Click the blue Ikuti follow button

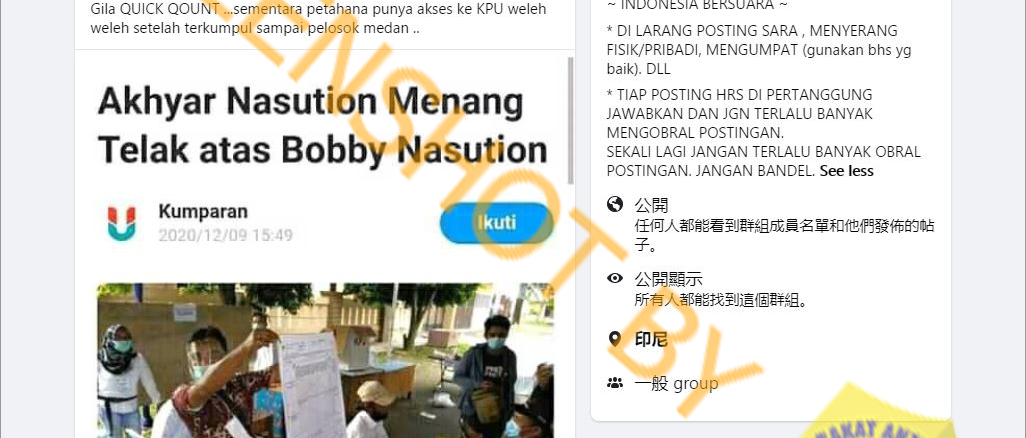pos(497,223)
